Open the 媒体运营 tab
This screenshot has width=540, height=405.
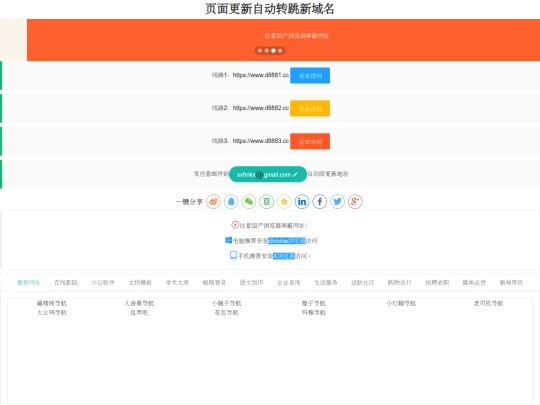coord(474,283)
